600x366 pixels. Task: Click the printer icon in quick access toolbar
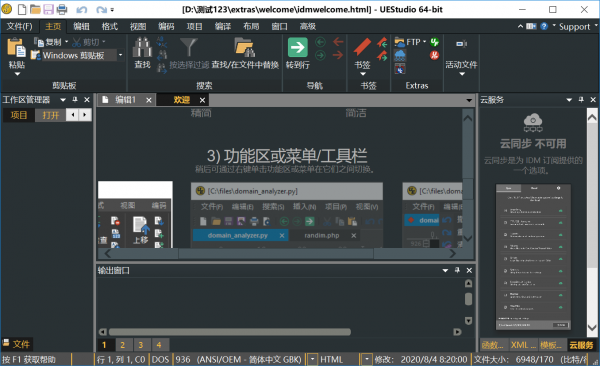(x=62, y=9)
